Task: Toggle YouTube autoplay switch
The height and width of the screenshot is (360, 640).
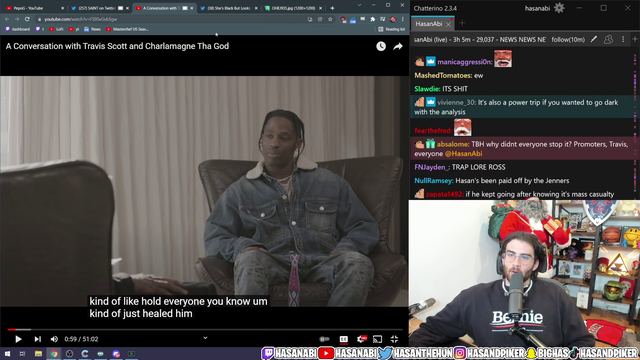Action: (x=324, y=339)
